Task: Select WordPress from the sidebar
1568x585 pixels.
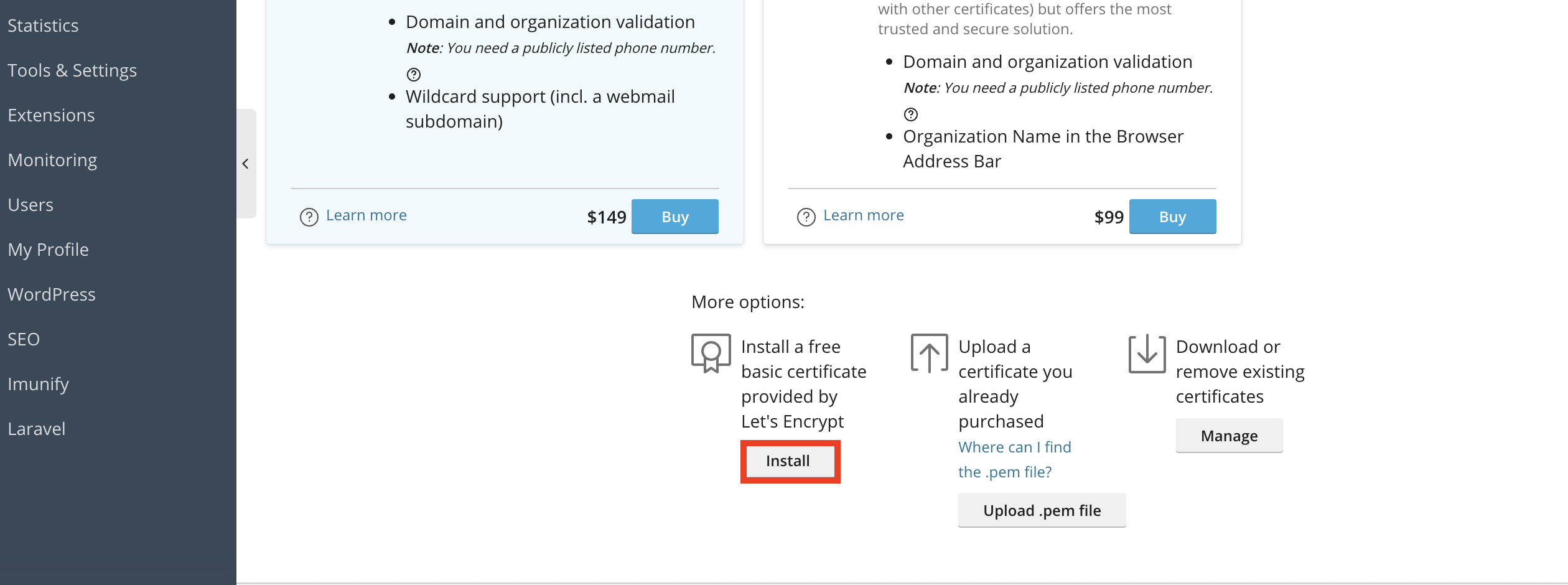Action: [x=52, y=294]
